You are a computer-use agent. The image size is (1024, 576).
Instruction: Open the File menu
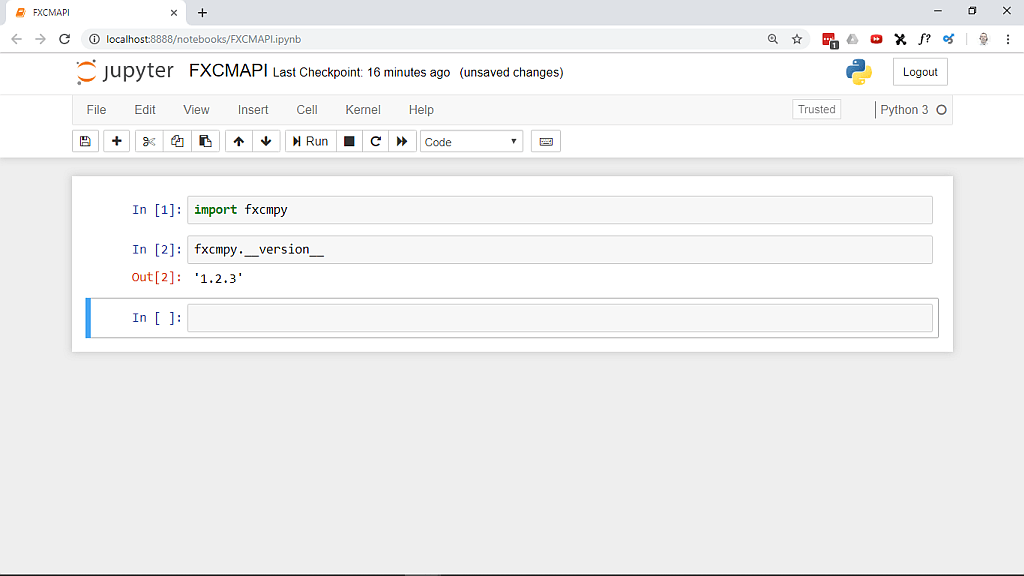click(96, 110)
